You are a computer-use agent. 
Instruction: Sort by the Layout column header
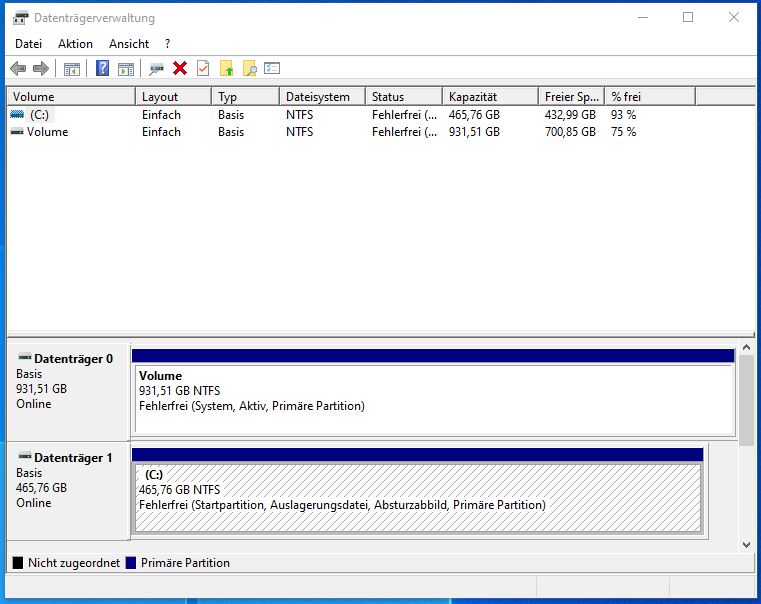tap(173, 97)
